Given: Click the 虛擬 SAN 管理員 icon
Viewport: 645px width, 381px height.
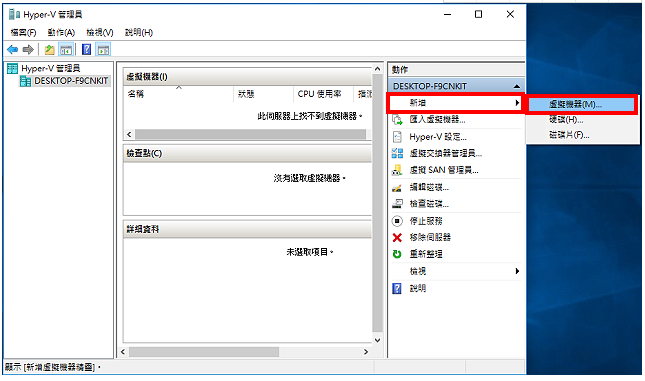Looking at the screenshot, I should coord(397,170).
